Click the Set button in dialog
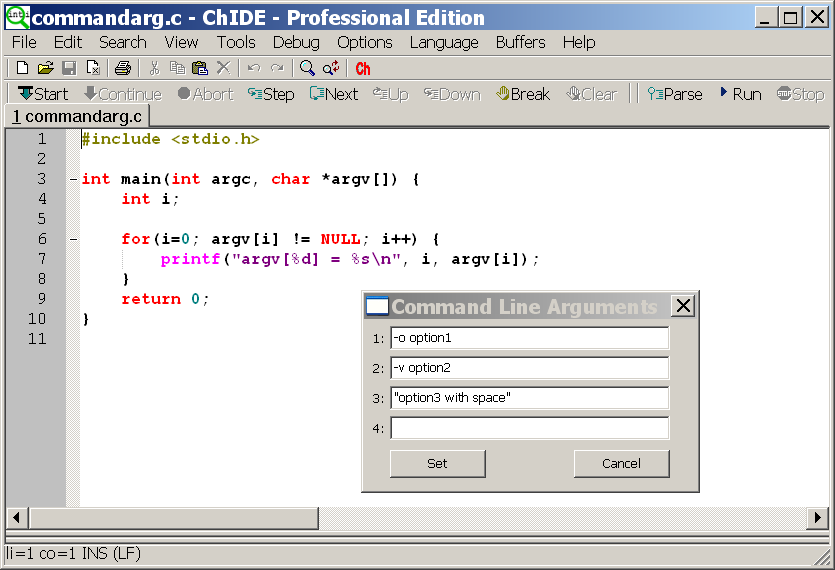Screen dimensions: 835x570 437,463
